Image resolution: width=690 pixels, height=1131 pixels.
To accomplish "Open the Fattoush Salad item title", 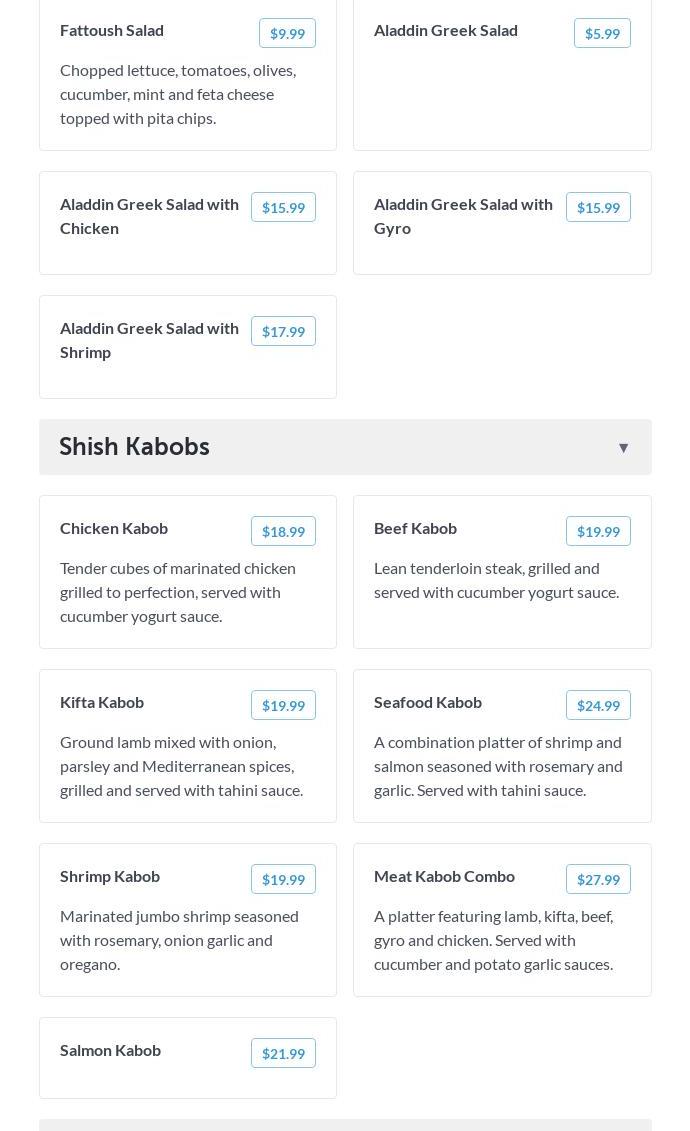I will [x=112, y=31].
